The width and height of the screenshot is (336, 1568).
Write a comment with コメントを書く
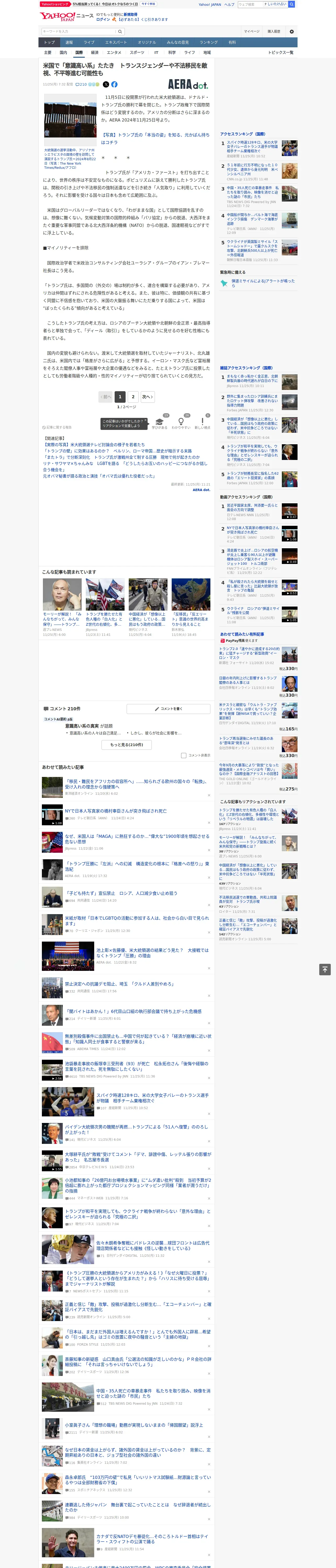coord(168,709)
